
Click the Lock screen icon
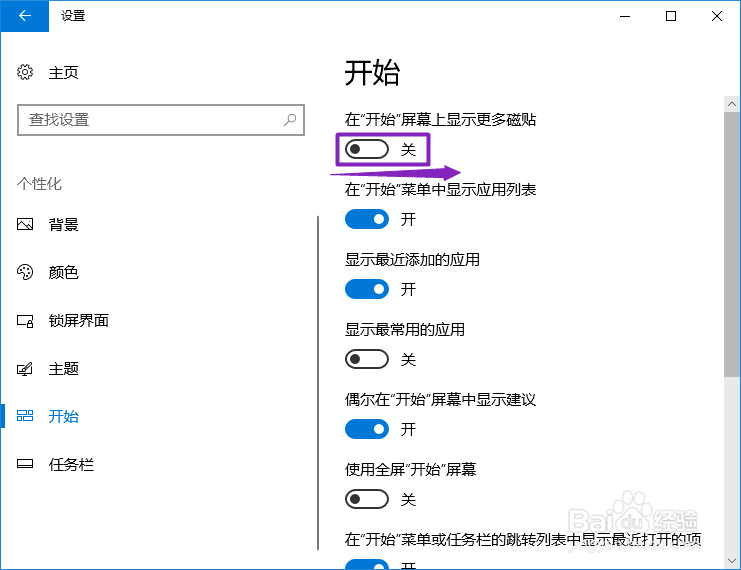pos(25,321)
